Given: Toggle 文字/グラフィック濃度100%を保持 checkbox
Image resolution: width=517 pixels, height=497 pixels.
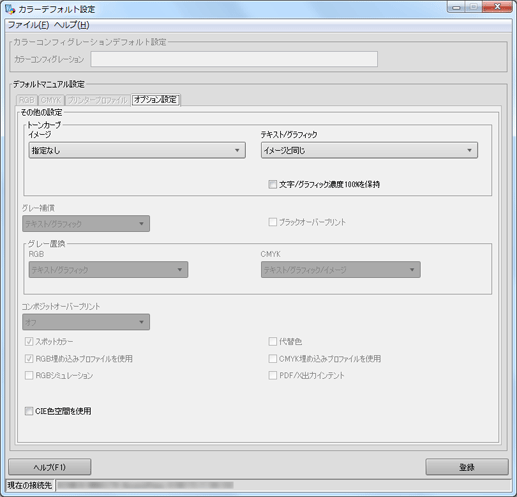Looking at the screenshot, I should point(272,184).
